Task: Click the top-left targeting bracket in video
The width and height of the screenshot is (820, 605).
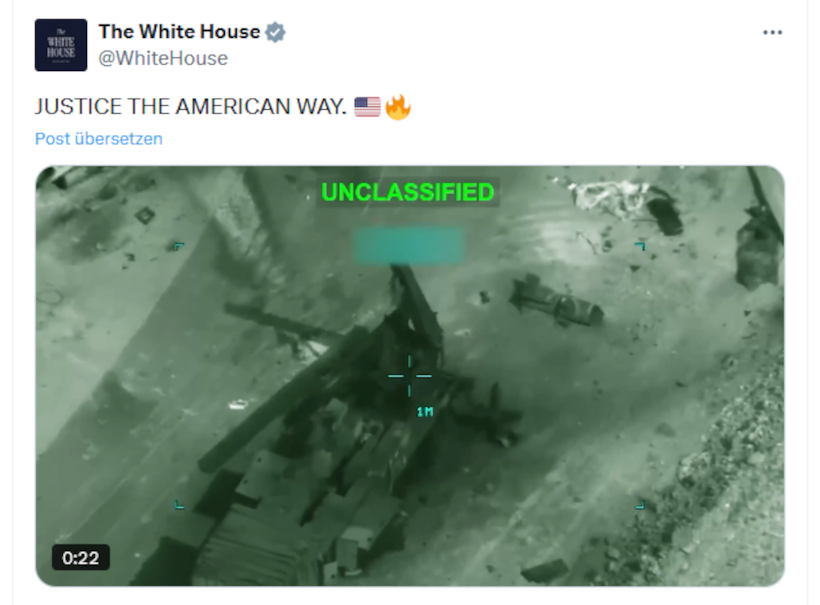Action: (179, 246)
